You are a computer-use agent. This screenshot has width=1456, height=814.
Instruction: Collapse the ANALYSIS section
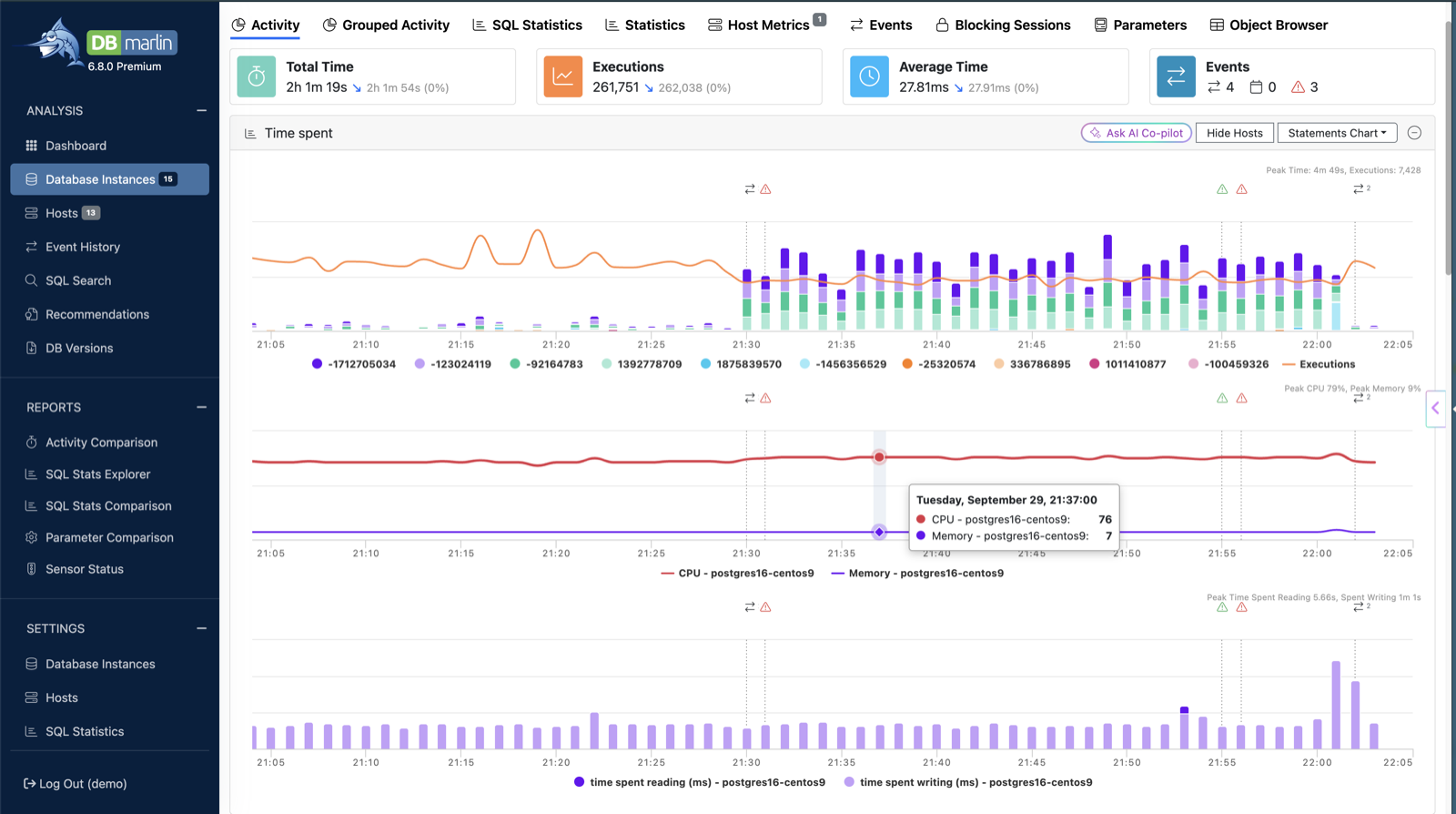(x=201, y=110)
